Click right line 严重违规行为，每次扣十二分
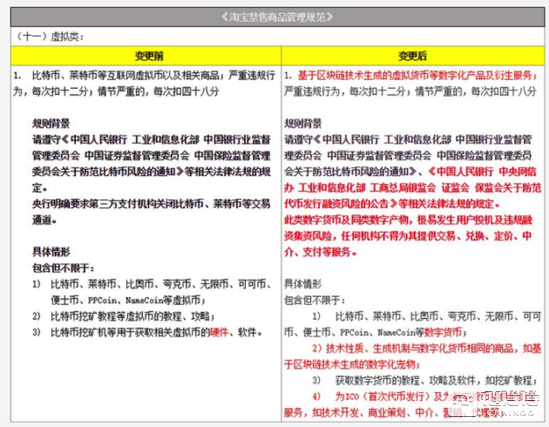The width and height of the screenshot is (549, 427). (344, 91)
